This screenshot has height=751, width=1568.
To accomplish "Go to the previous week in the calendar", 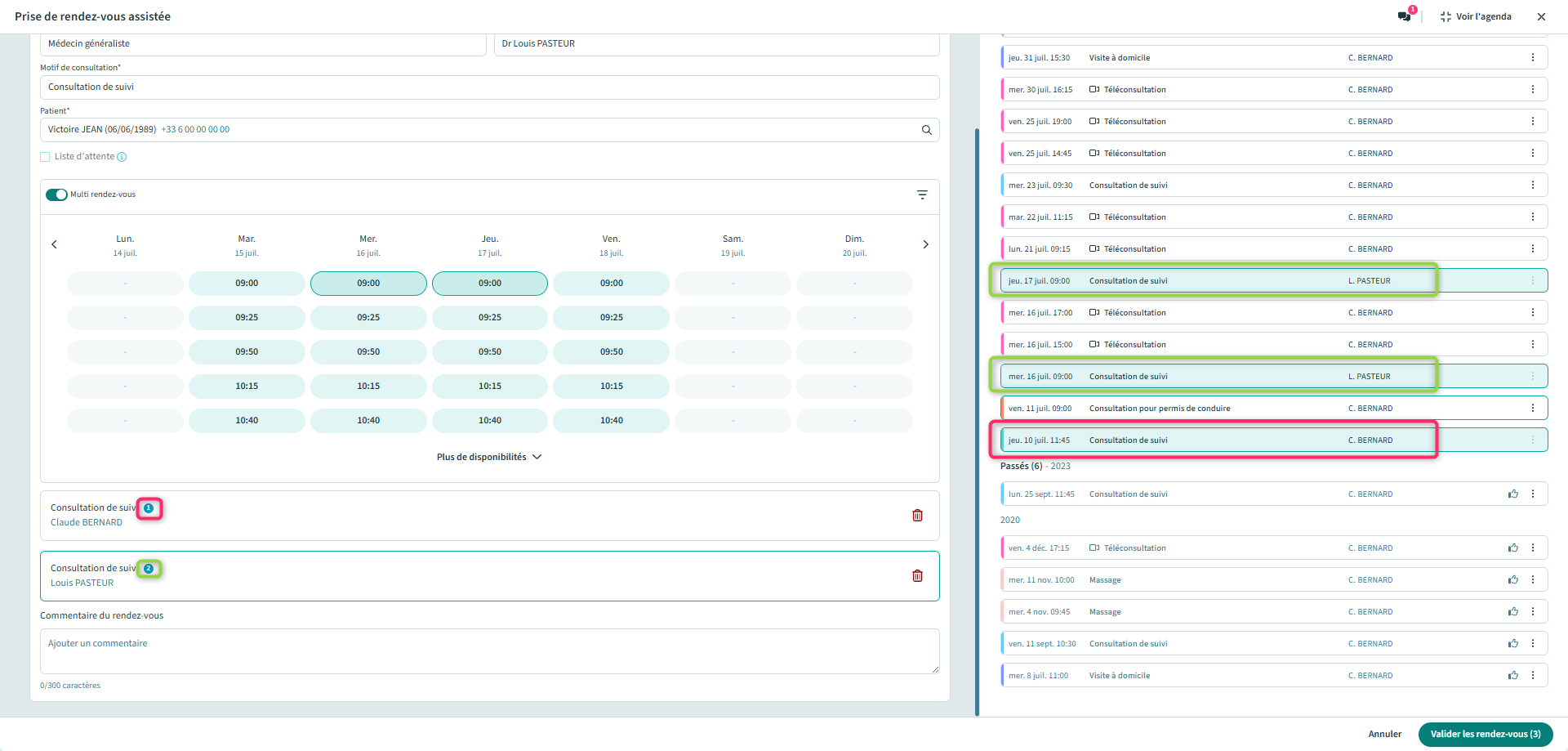I will pyautogui.click(x=55, y=244).
